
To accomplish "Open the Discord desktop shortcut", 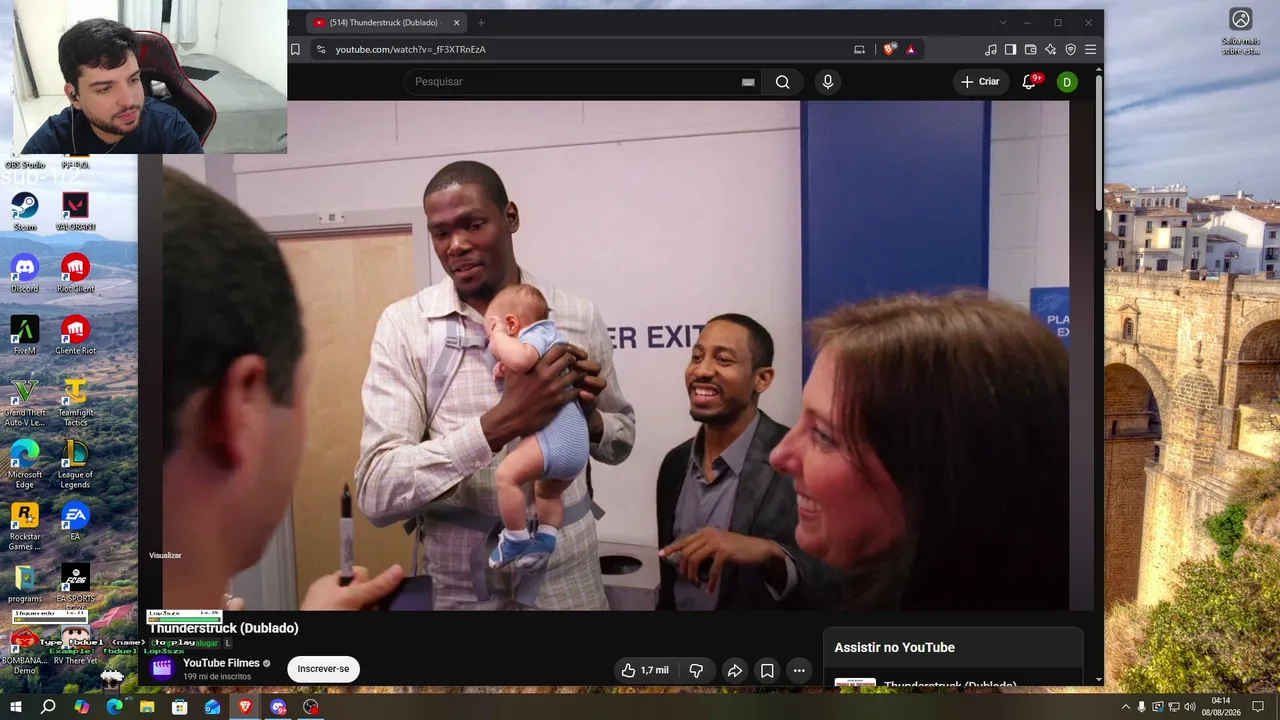I will click(25, 273).
